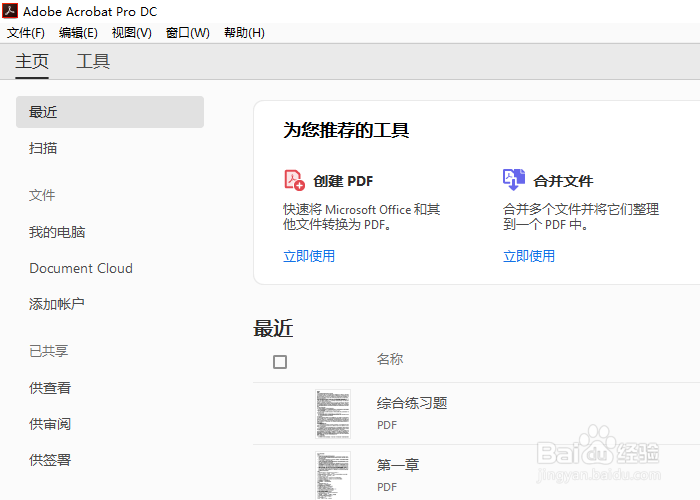Click the 已共享 section label in the sidebar

[49, 351]
